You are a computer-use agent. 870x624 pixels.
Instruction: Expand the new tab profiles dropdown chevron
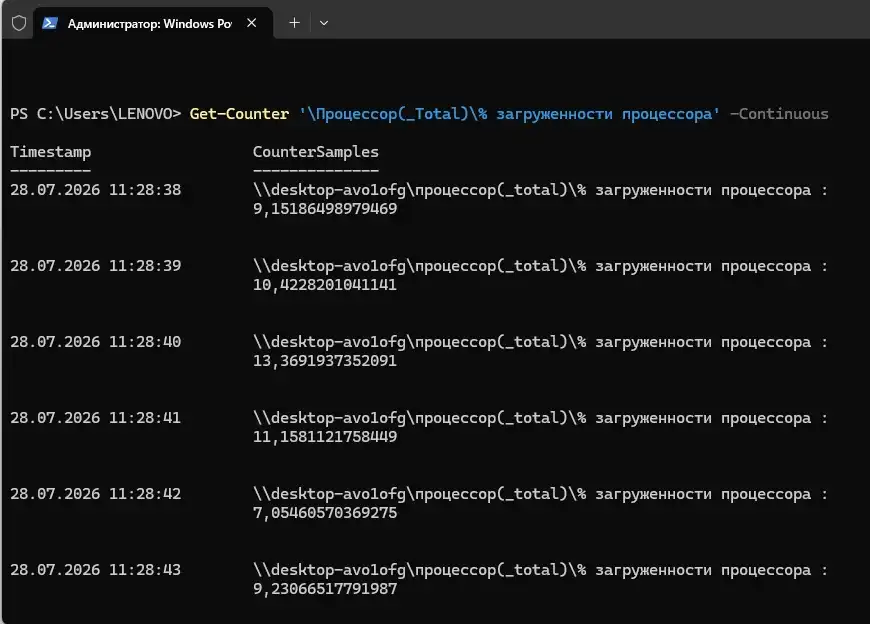(324, 23)
